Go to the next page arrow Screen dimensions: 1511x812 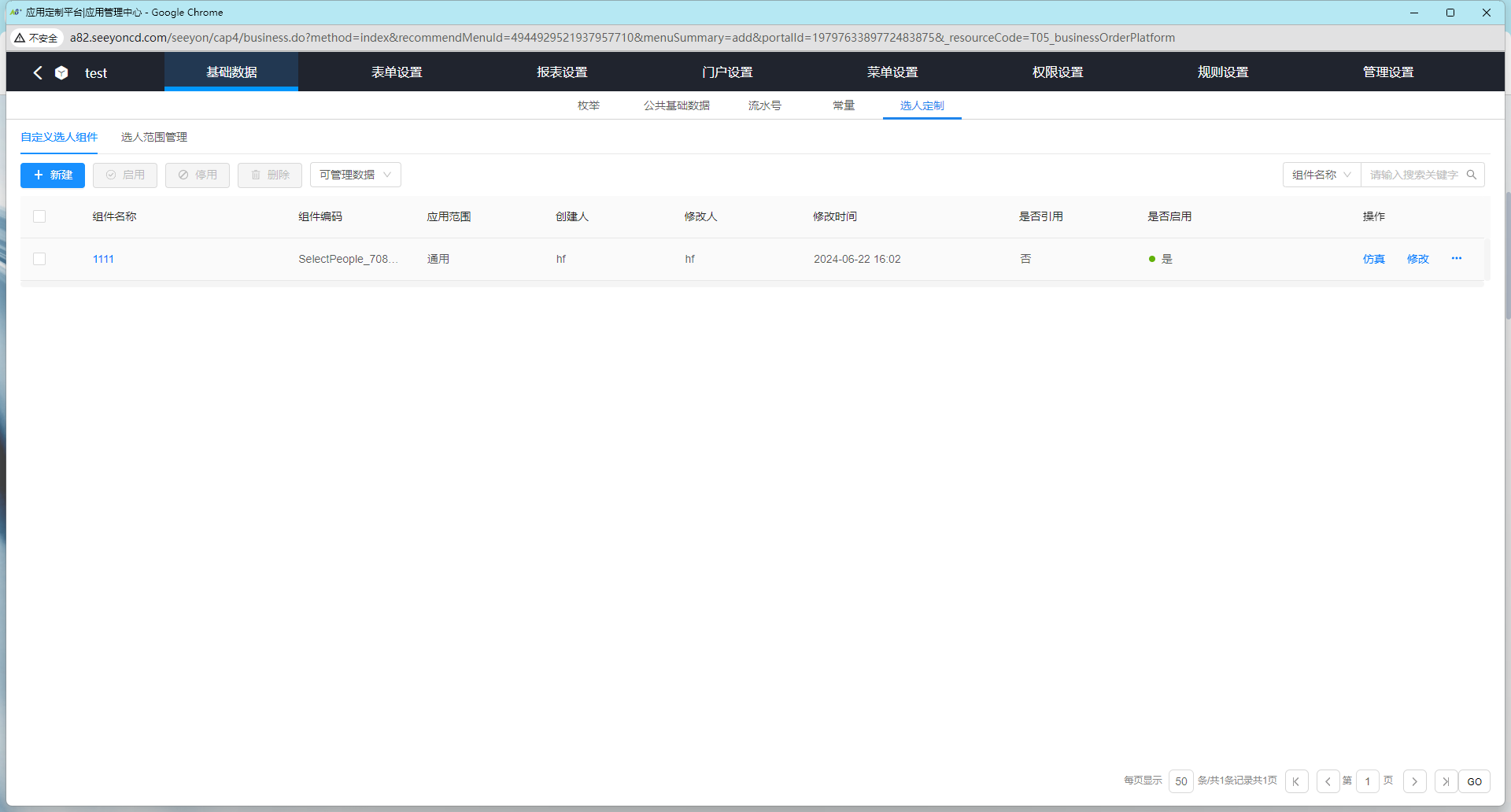click(1414, 781)
